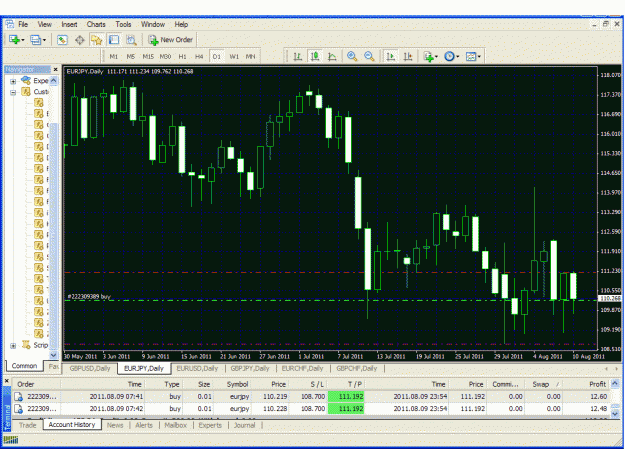Open the Alerts tab in Terminal
The width and height of the screenshot is (625, 449).
pyautogui.click(x=144, y=425)
